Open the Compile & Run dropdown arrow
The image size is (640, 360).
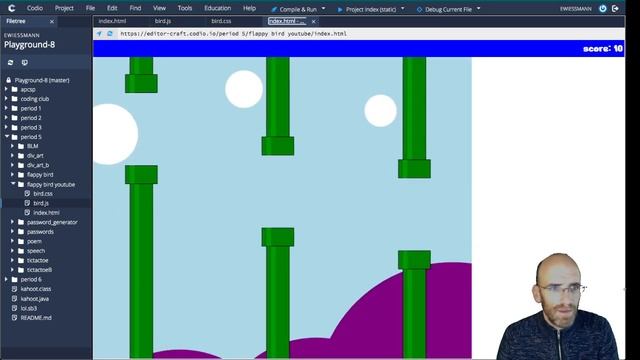pyautogui.click(x=324, y=9)
